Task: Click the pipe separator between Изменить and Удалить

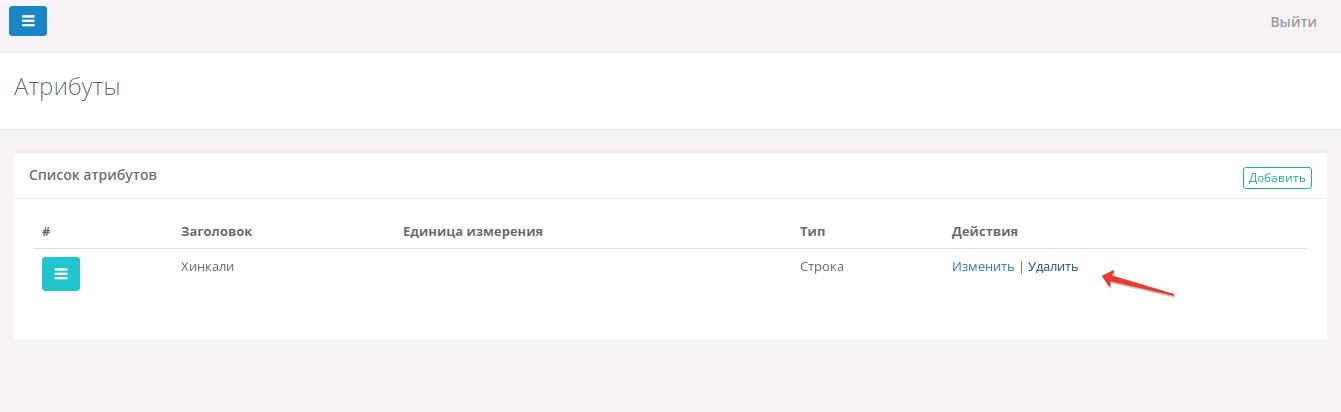Action: coord(1021,267)
